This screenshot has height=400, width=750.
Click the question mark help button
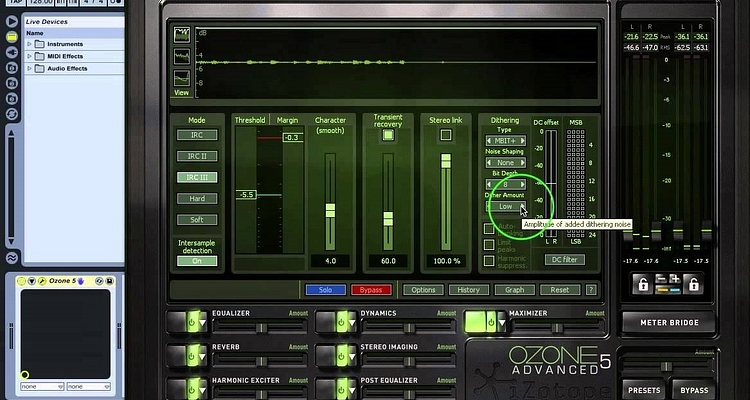(591, 290)
